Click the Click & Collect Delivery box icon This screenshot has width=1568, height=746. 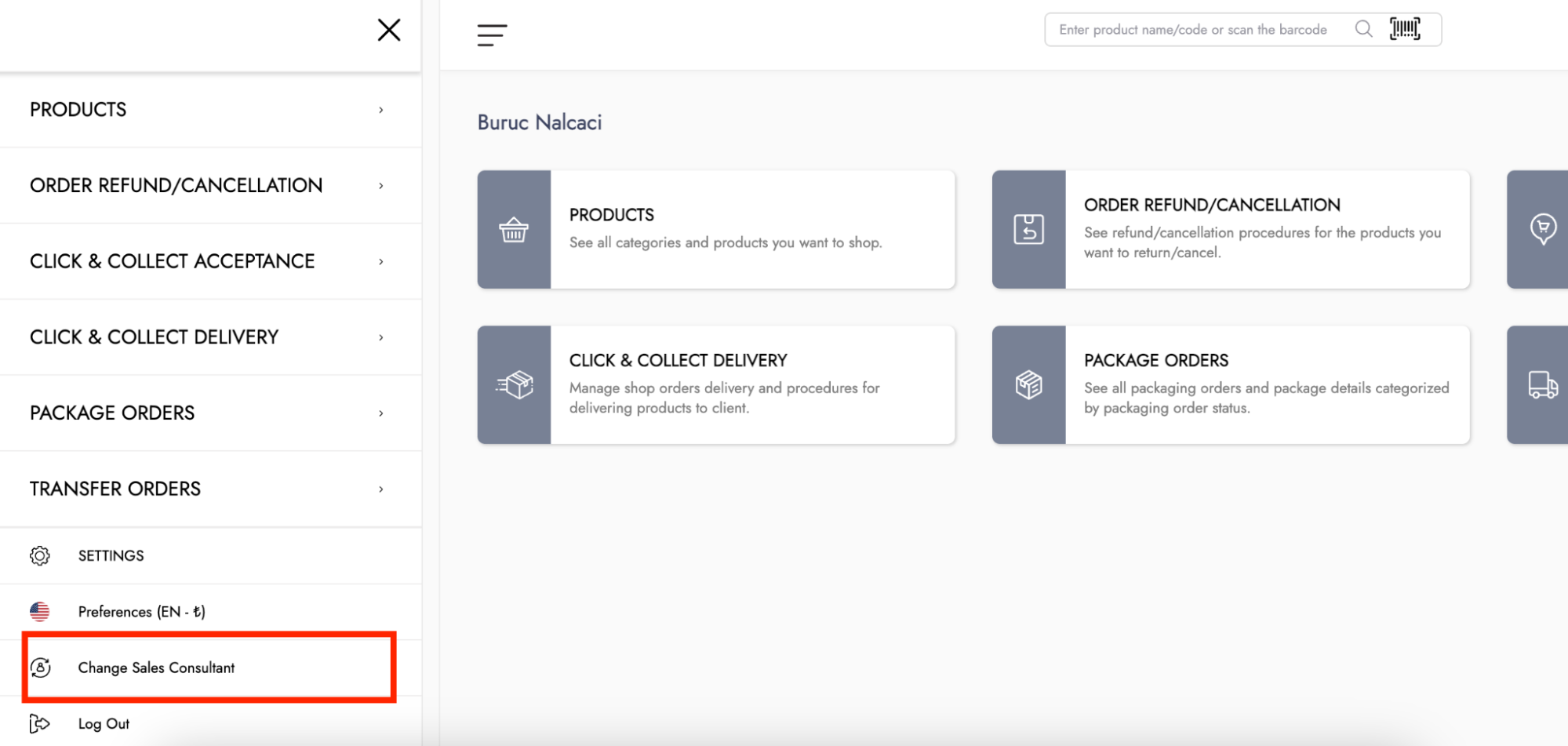pos(514,385)
